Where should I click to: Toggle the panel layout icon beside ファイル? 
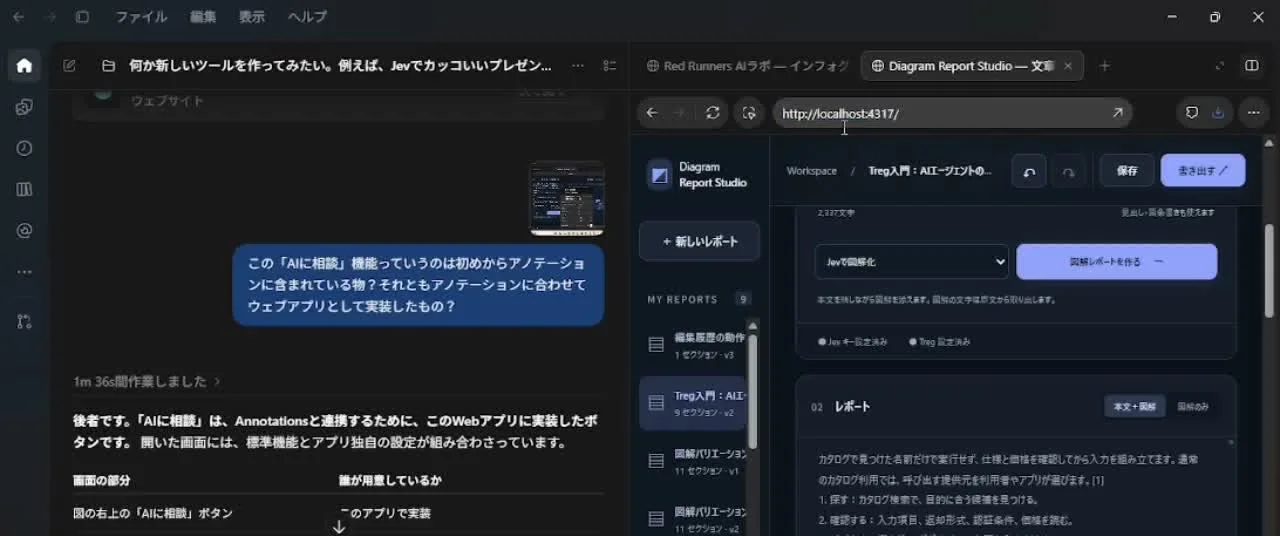82,17
